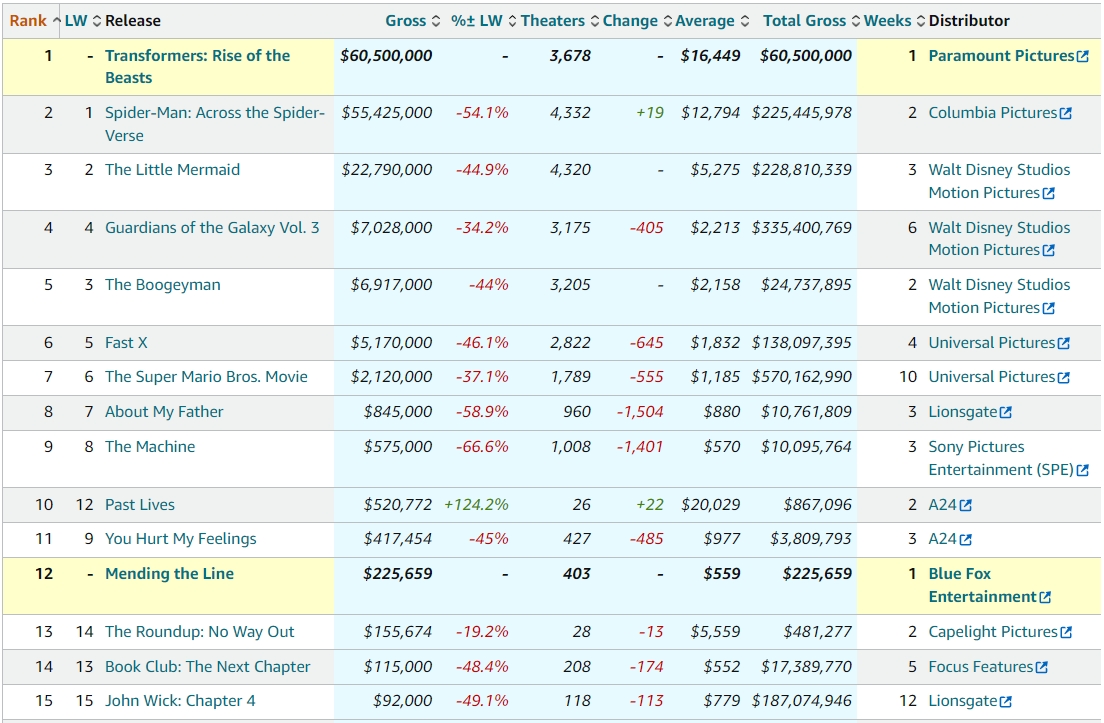1104x723 pixels.
Task: Sort by Total Gross column header
Action: pos(811,21)
